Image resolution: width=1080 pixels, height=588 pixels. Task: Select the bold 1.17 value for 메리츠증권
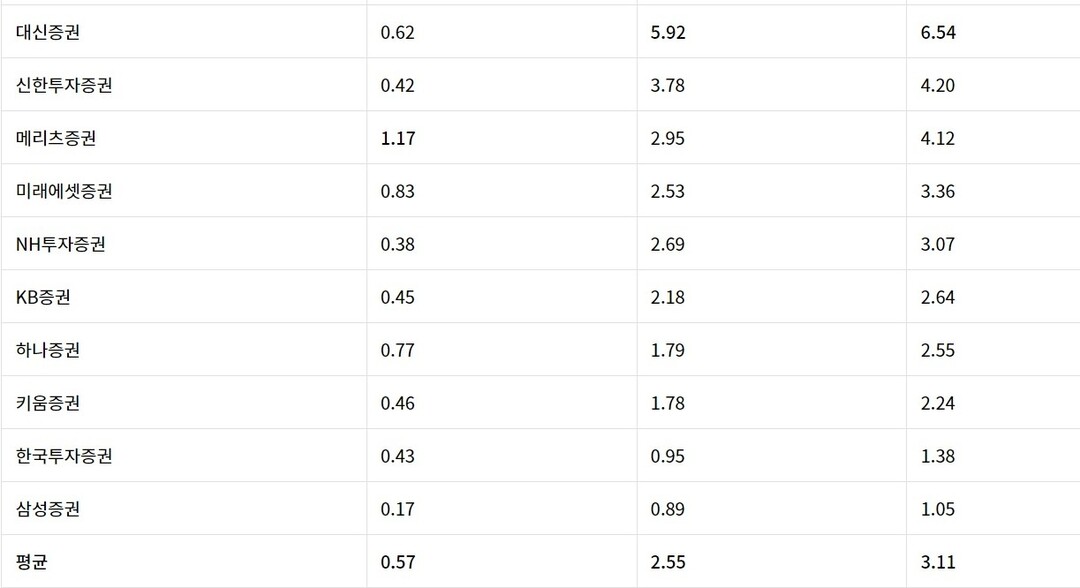[398, 138]
